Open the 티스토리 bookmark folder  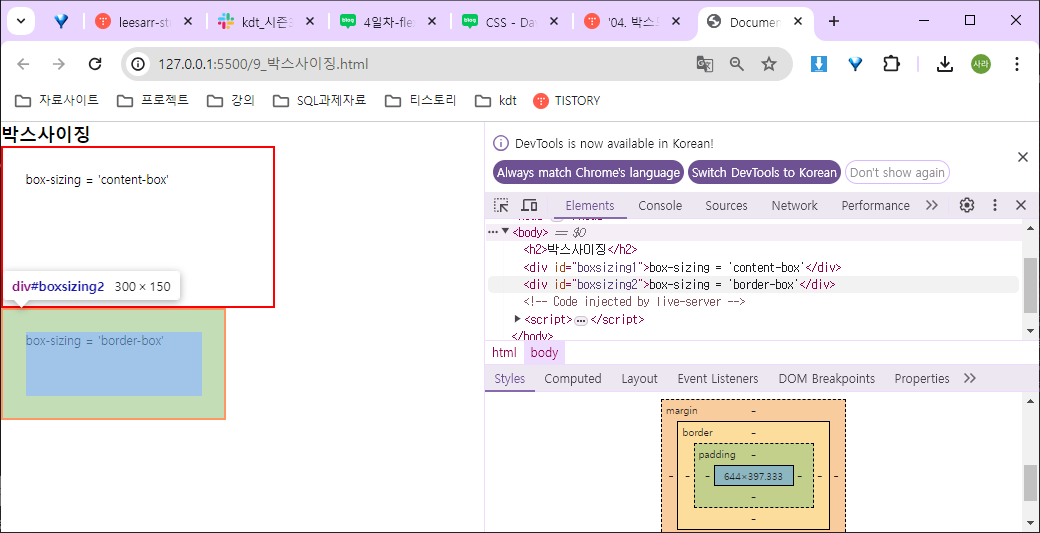pyautogui.click(x=421, y=101)
